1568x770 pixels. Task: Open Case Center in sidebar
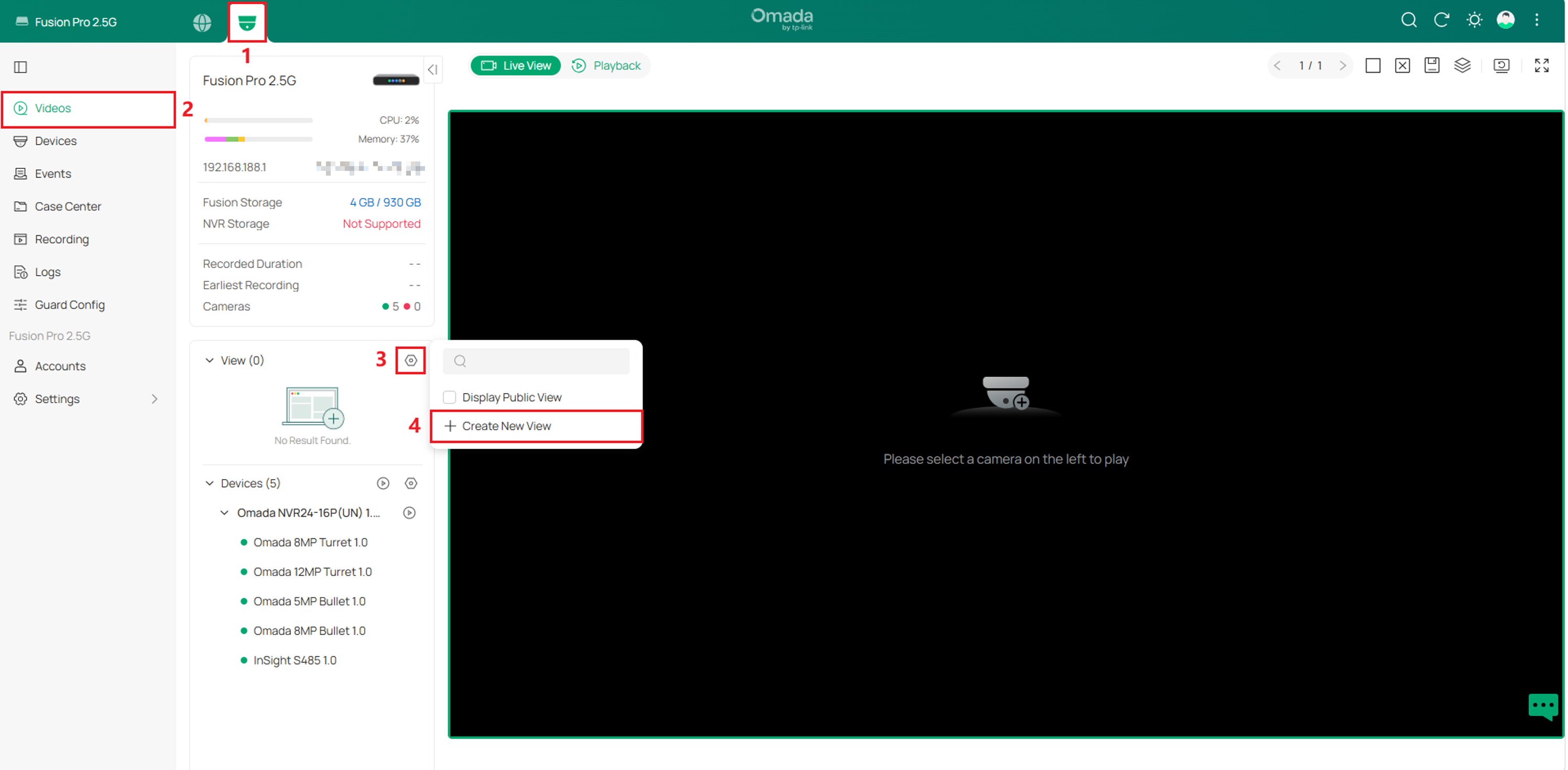click(88, 207)
